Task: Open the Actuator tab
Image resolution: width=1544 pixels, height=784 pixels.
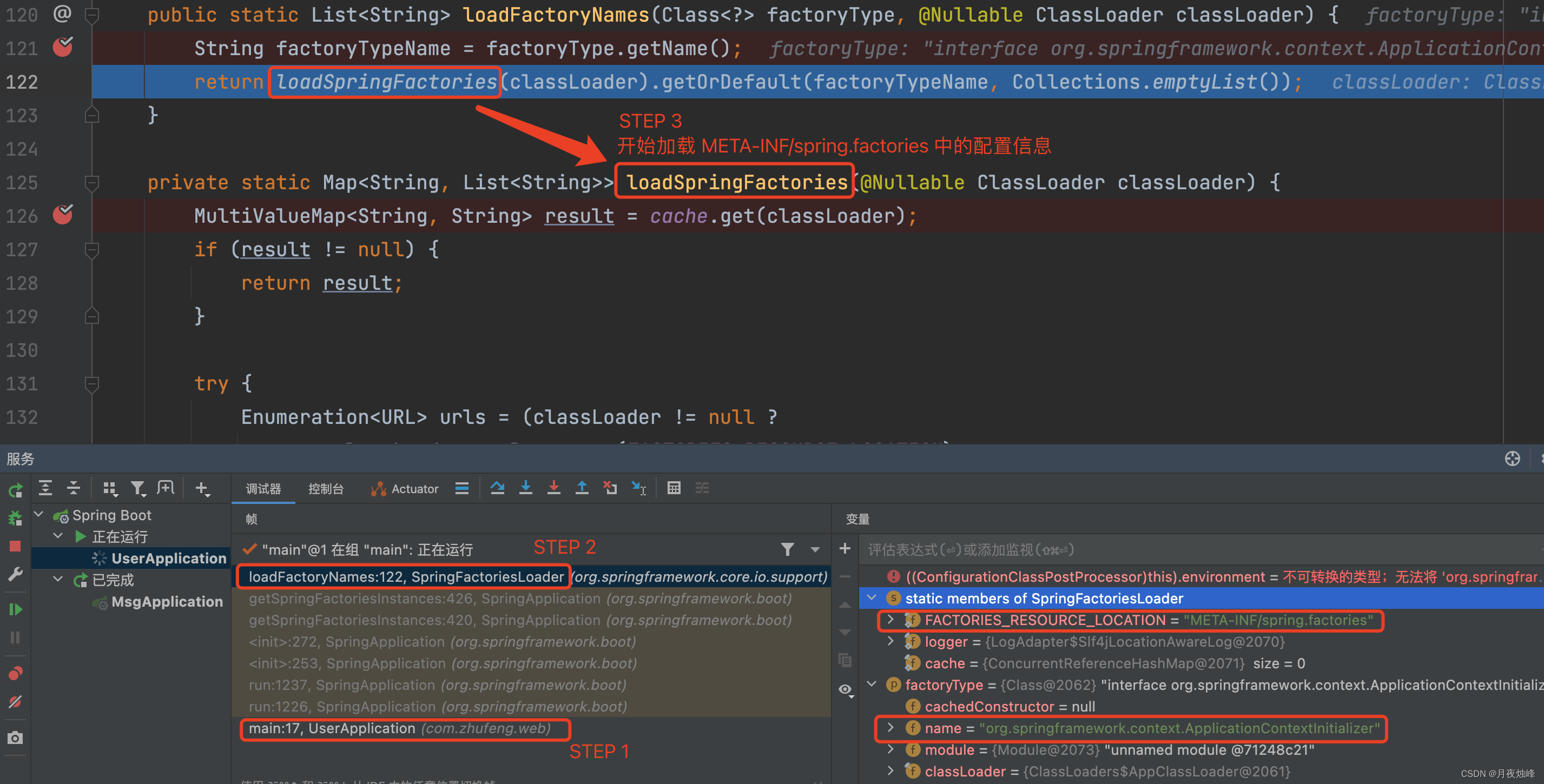Action: pyautogui.click(x=405, y=489)
